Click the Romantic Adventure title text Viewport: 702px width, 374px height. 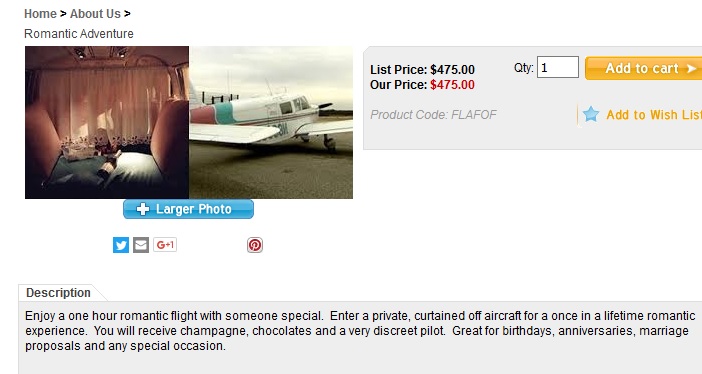[x=79, y=34]
